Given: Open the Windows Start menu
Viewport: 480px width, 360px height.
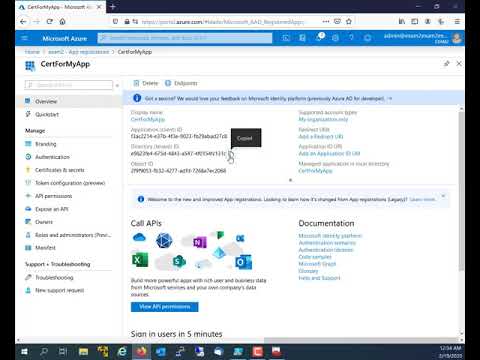Looking at the screenshot, I should pos(24,352).
